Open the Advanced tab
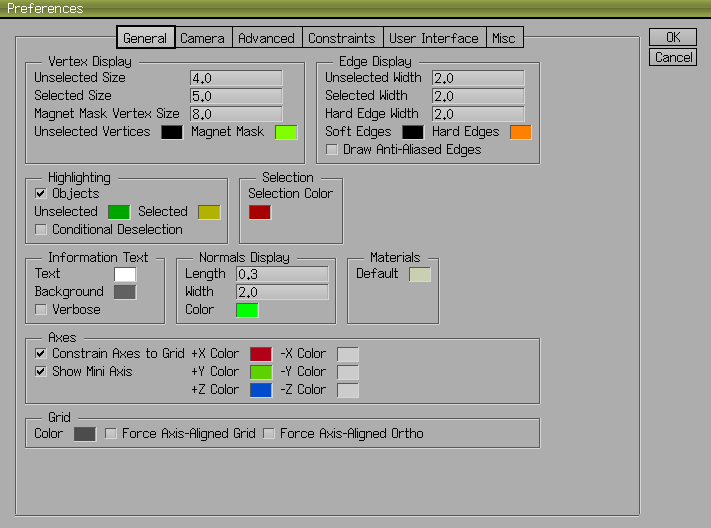This screenshot has height=528, width=711. click(x=266, y=38)
